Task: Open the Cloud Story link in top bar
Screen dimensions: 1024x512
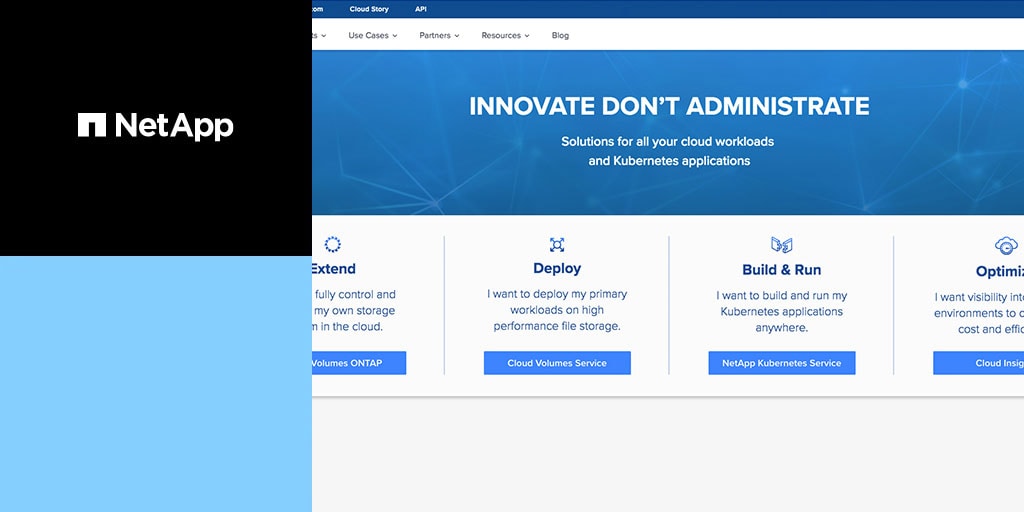Action: coord(369,9)
